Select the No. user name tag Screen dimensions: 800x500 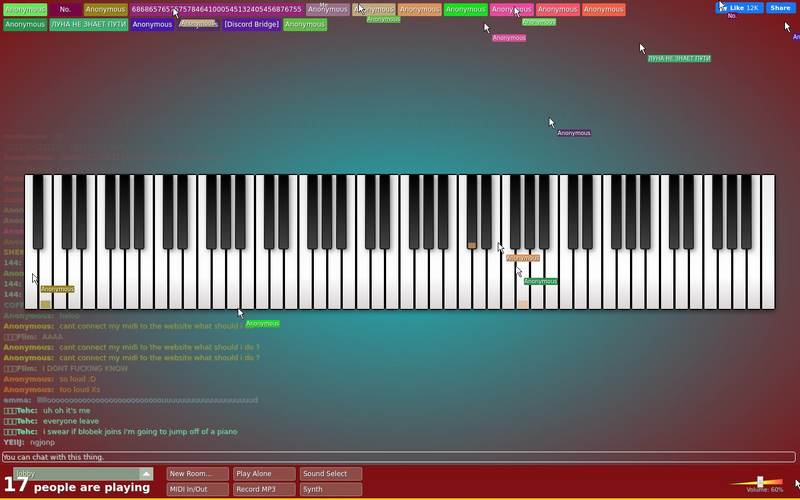[65, 10]
